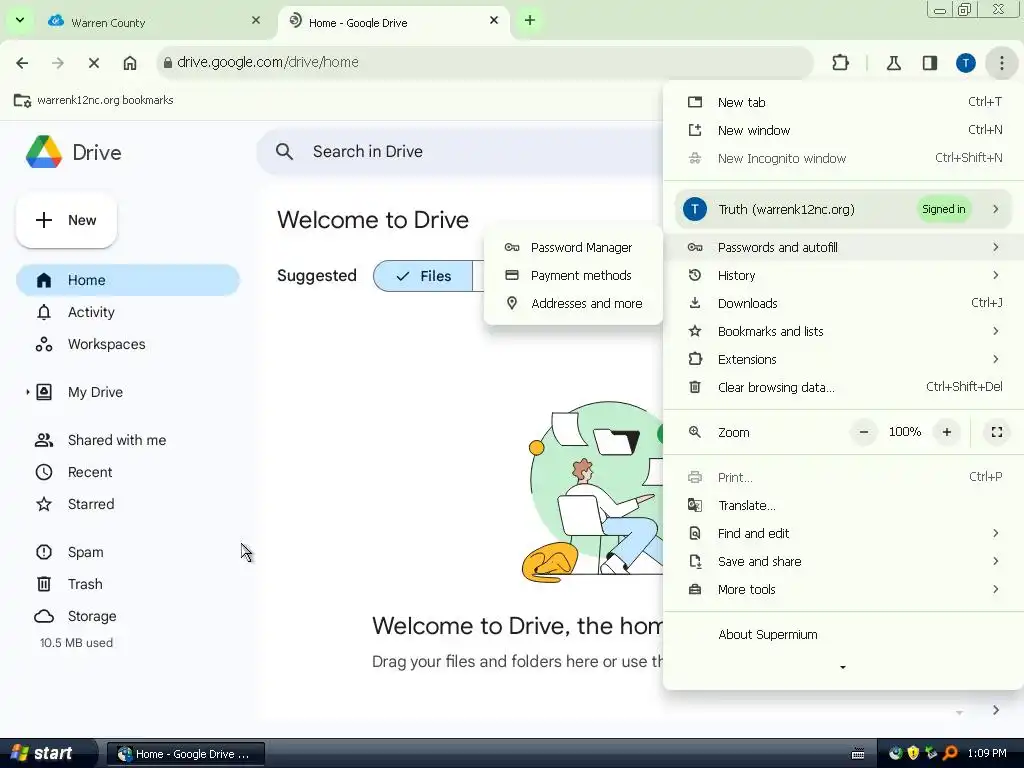Close the Home - Google Drive tab
The width and height of the screenshot is (1024, 768).
[x=494, y=20]
